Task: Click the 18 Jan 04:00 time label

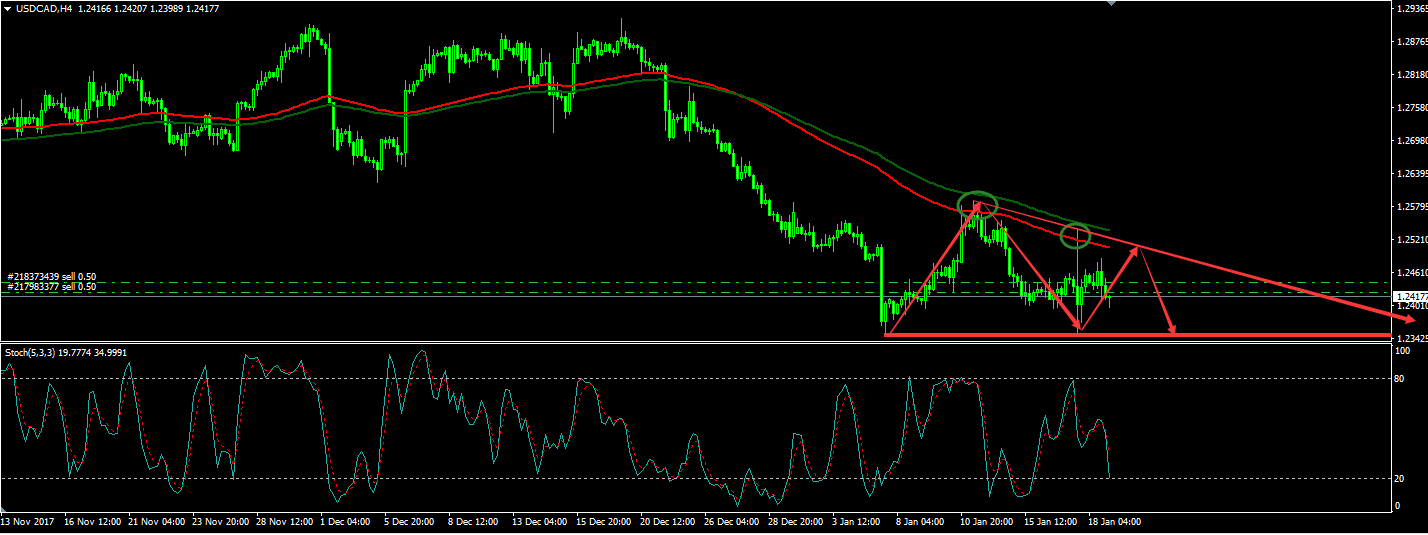Action: [x=1115, y=522]
